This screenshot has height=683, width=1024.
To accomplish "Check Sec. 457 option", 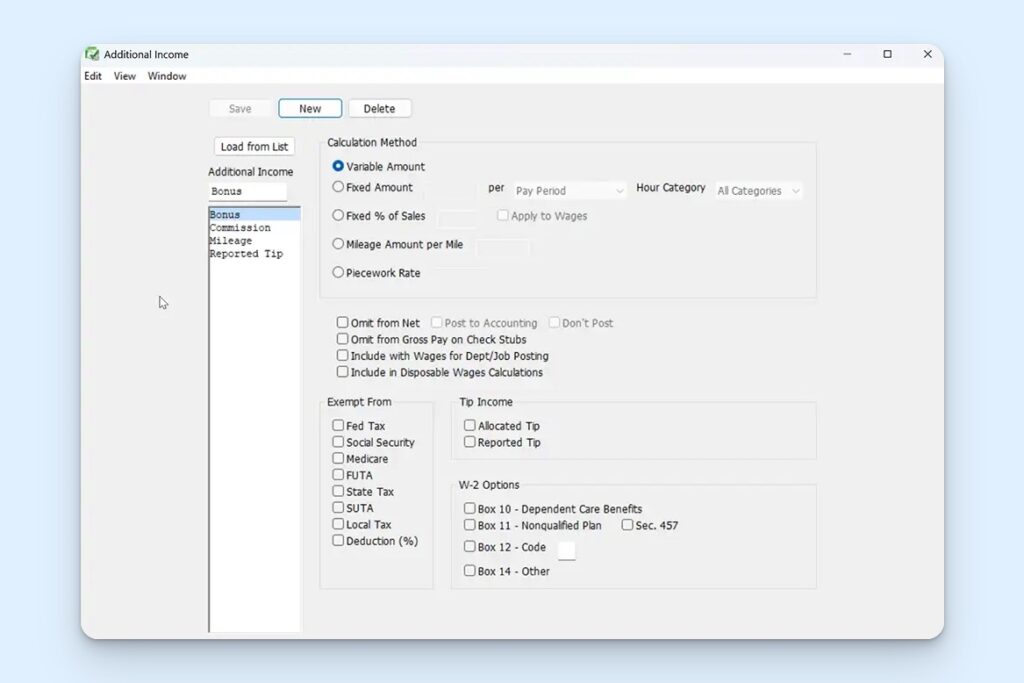I will [627, 524].
